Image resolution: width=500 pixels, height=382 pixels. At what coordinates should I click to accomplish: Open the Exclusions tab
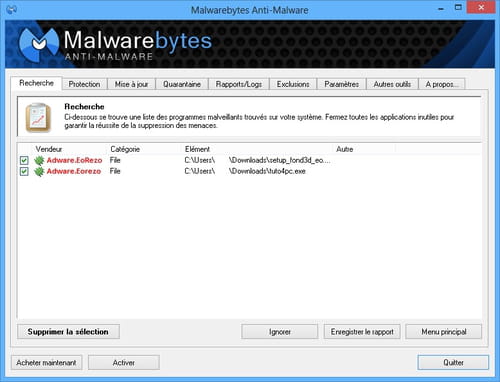pyautogui.click(x=293, y=84)
